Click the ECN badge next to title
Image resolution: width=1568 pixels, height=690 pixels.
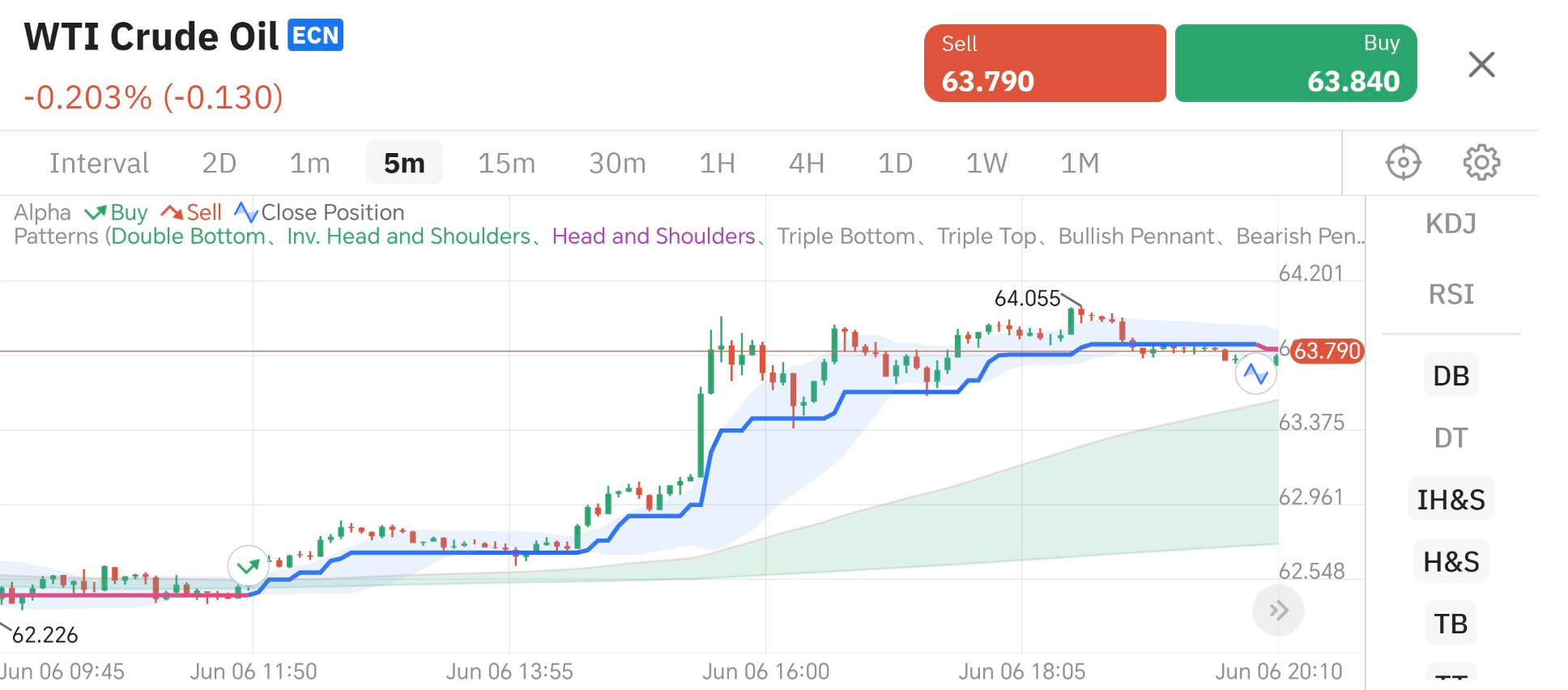[315, 36]
